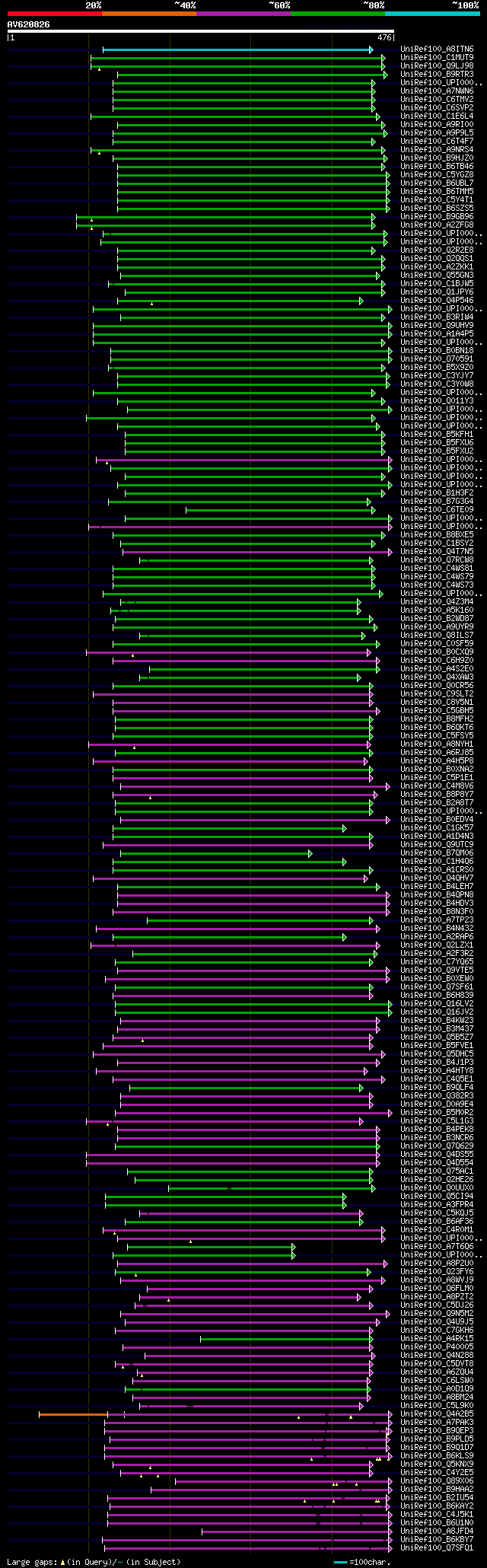
Task: Click the UniRef100_C6TE09 label
Action: [437, 510]
